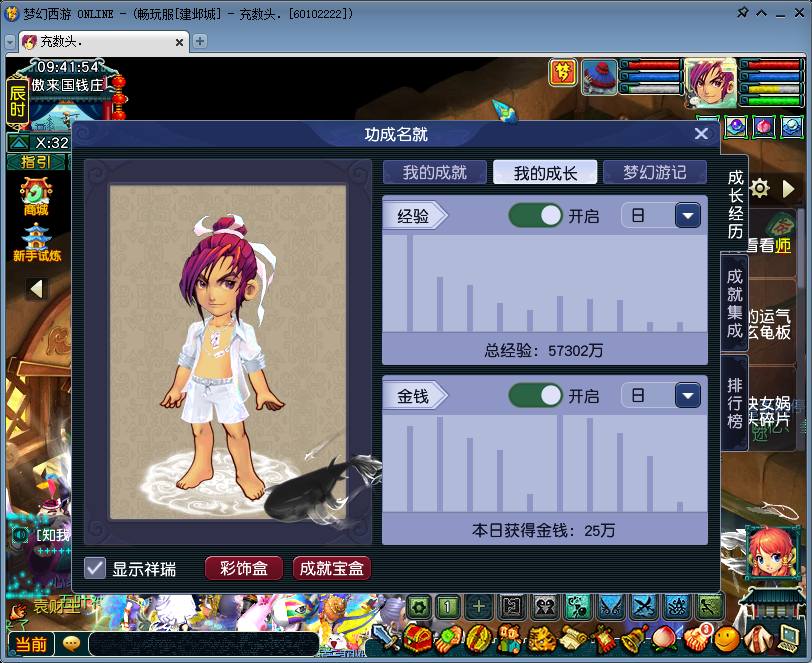Viewport: 812px width, 663px height.
Task: Open the 商城 shop icon
Action: pos(36,196)
